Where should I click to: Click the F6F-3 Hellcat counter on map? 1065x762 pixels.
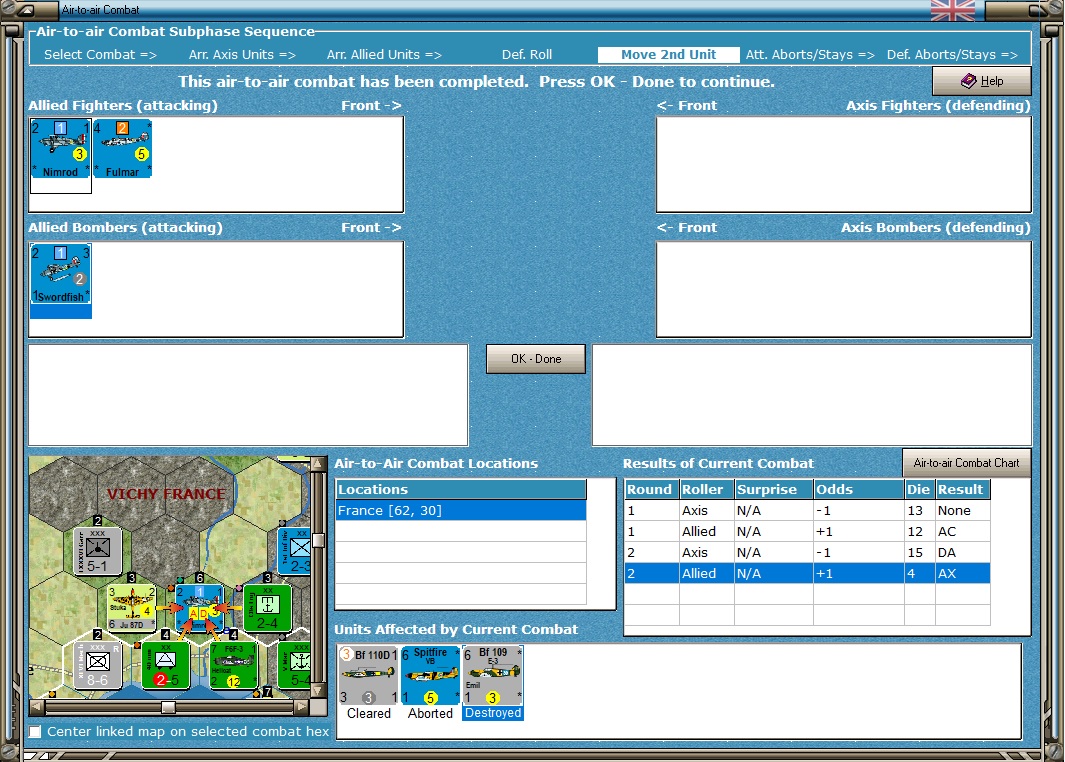pos(234,666)
